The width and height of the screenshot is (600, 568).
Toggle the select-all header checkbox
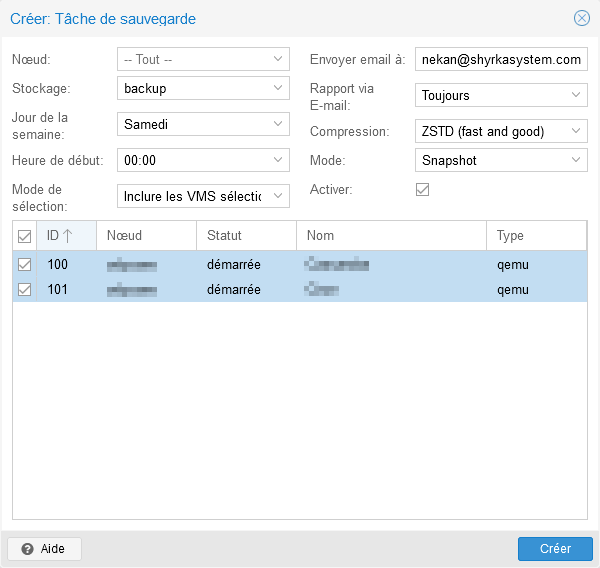25,236
